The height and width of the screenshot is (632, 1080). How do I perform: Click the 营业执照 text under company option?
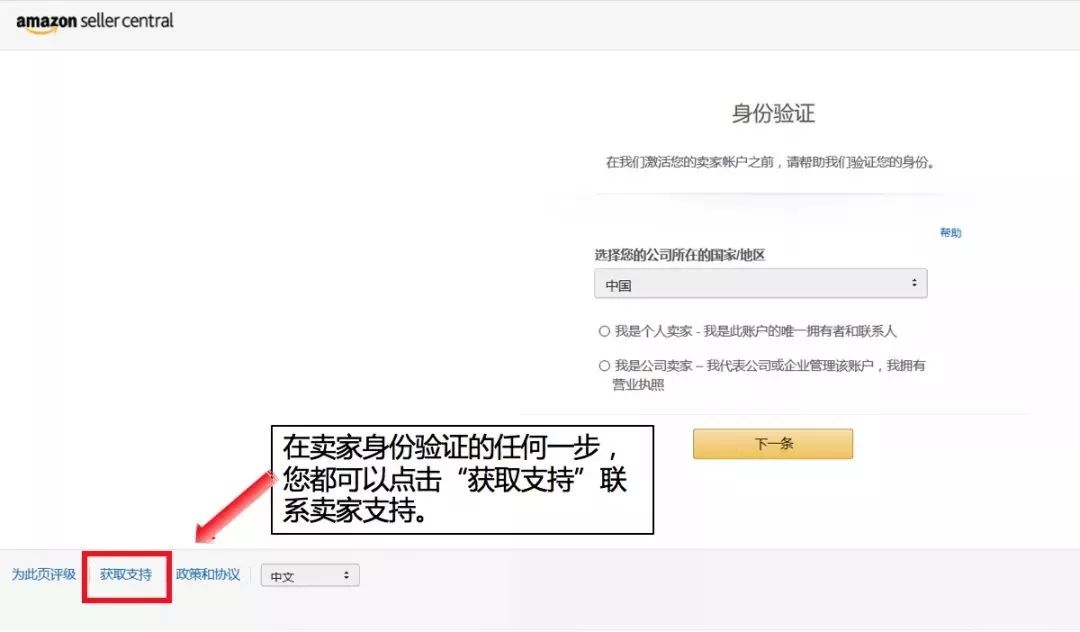638,384
